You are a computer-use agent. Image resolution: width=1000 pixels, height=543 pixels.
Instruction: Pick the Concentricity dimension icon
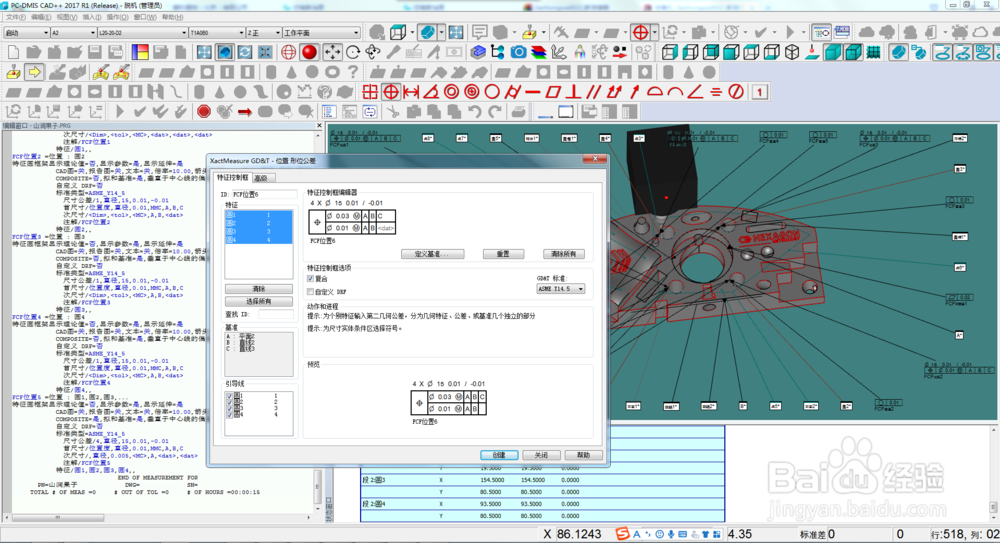click(x=452, y=92)
